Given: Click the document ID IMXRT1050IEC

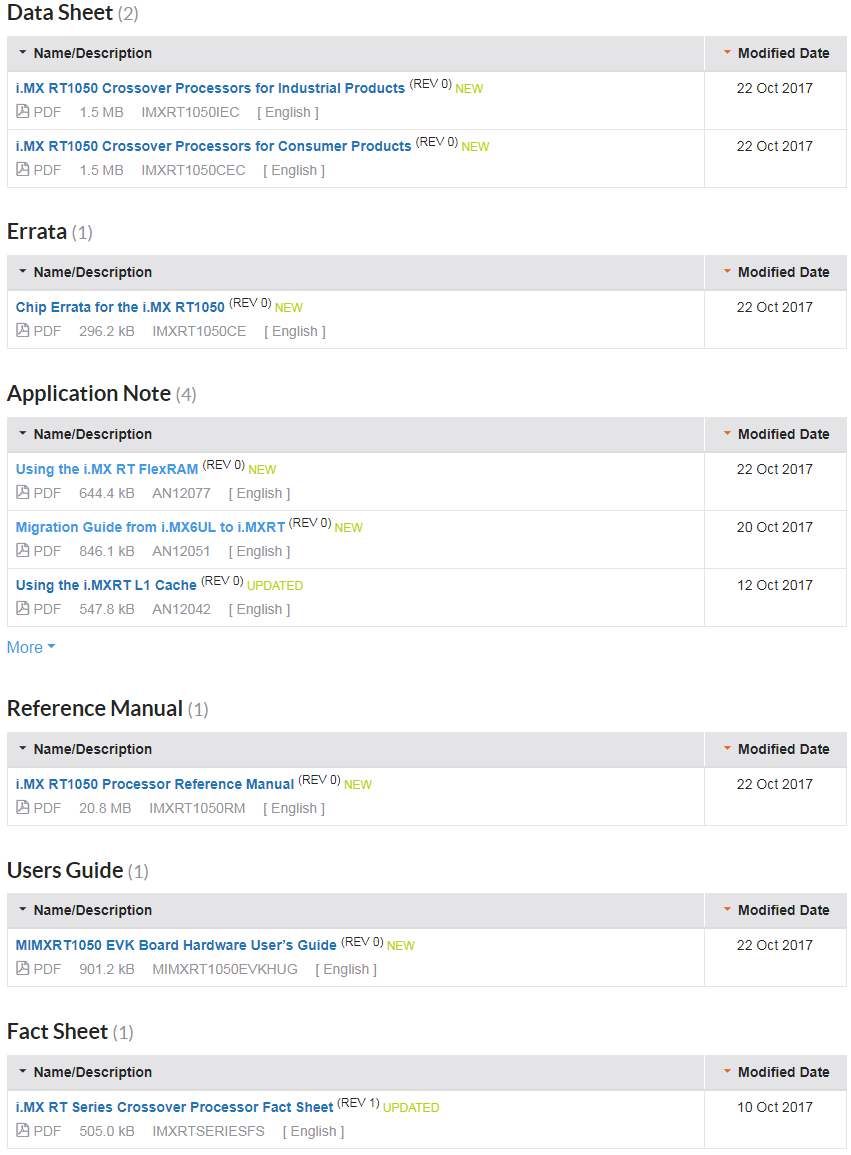Looking at the screenshot, I should pyautogui.click(x=190, y=112).
